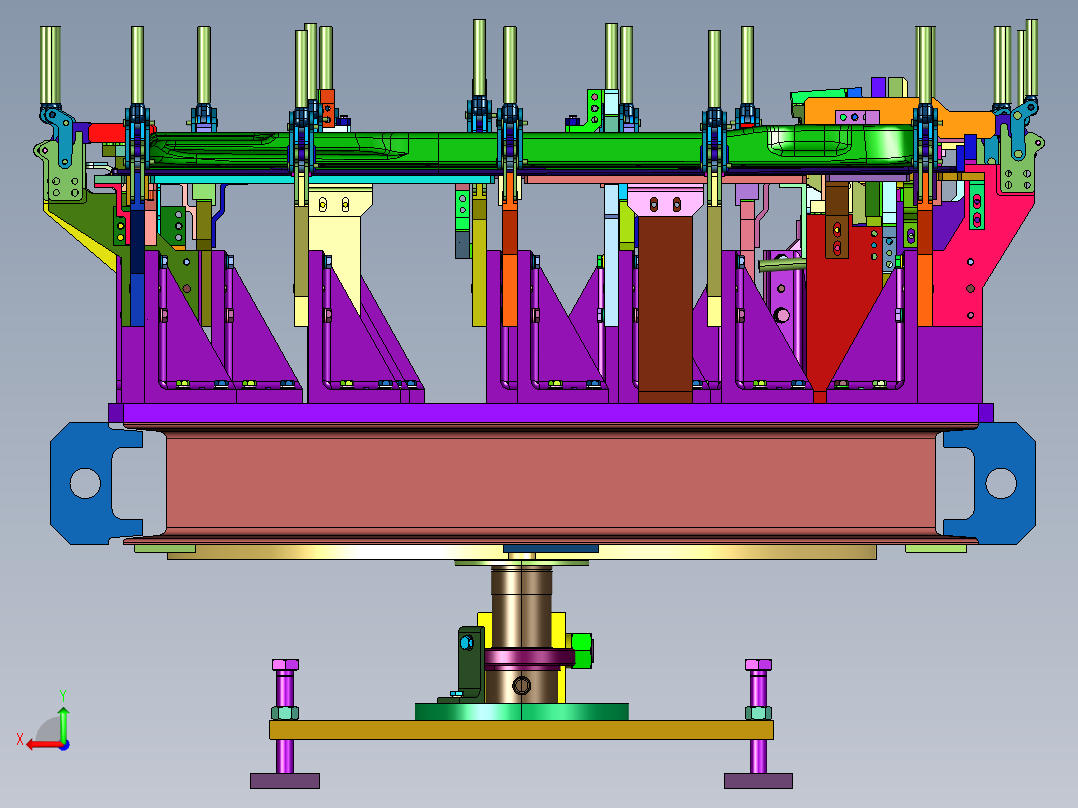The image size is (1078, 808).
Task: Select the left blue end bracket
Action: click(82, 483)
